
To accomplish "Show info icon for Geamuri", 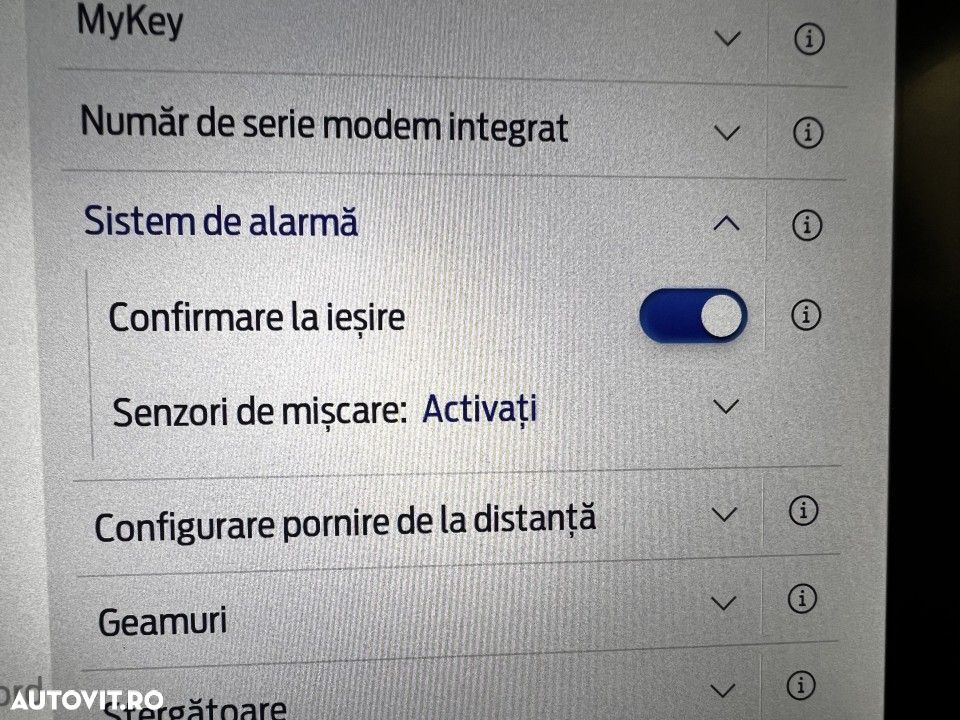I will (x=802, y=600).
